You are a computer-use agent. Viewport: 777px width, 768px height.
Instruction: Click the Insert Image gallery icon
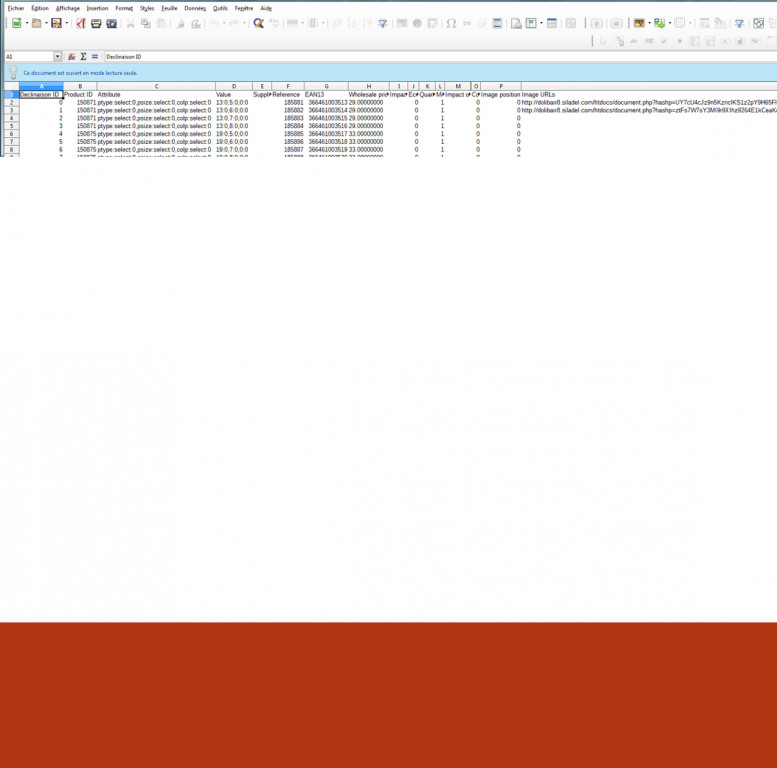coord(639,23)
